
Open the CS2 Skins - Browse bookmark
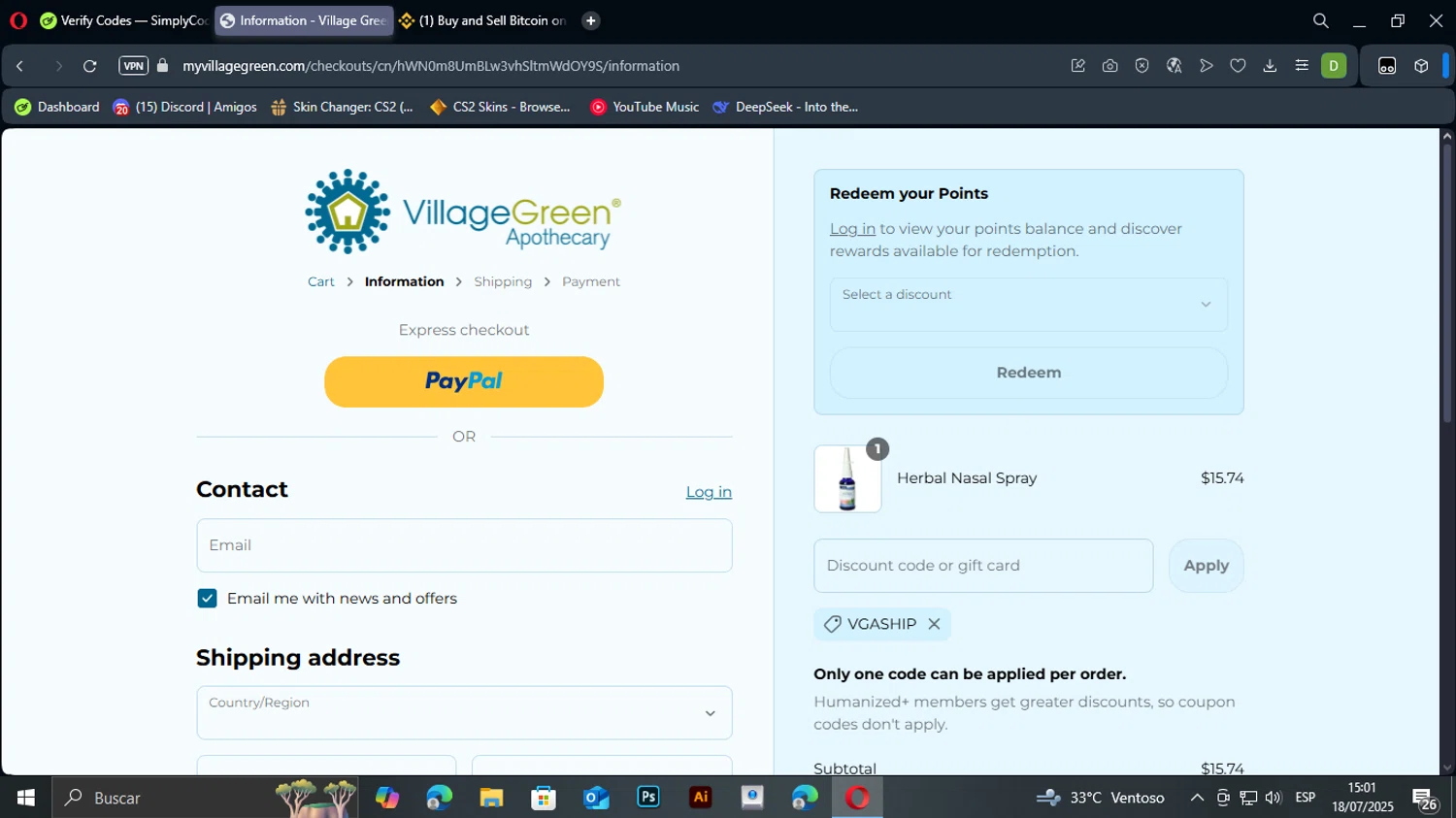point(500,107)
